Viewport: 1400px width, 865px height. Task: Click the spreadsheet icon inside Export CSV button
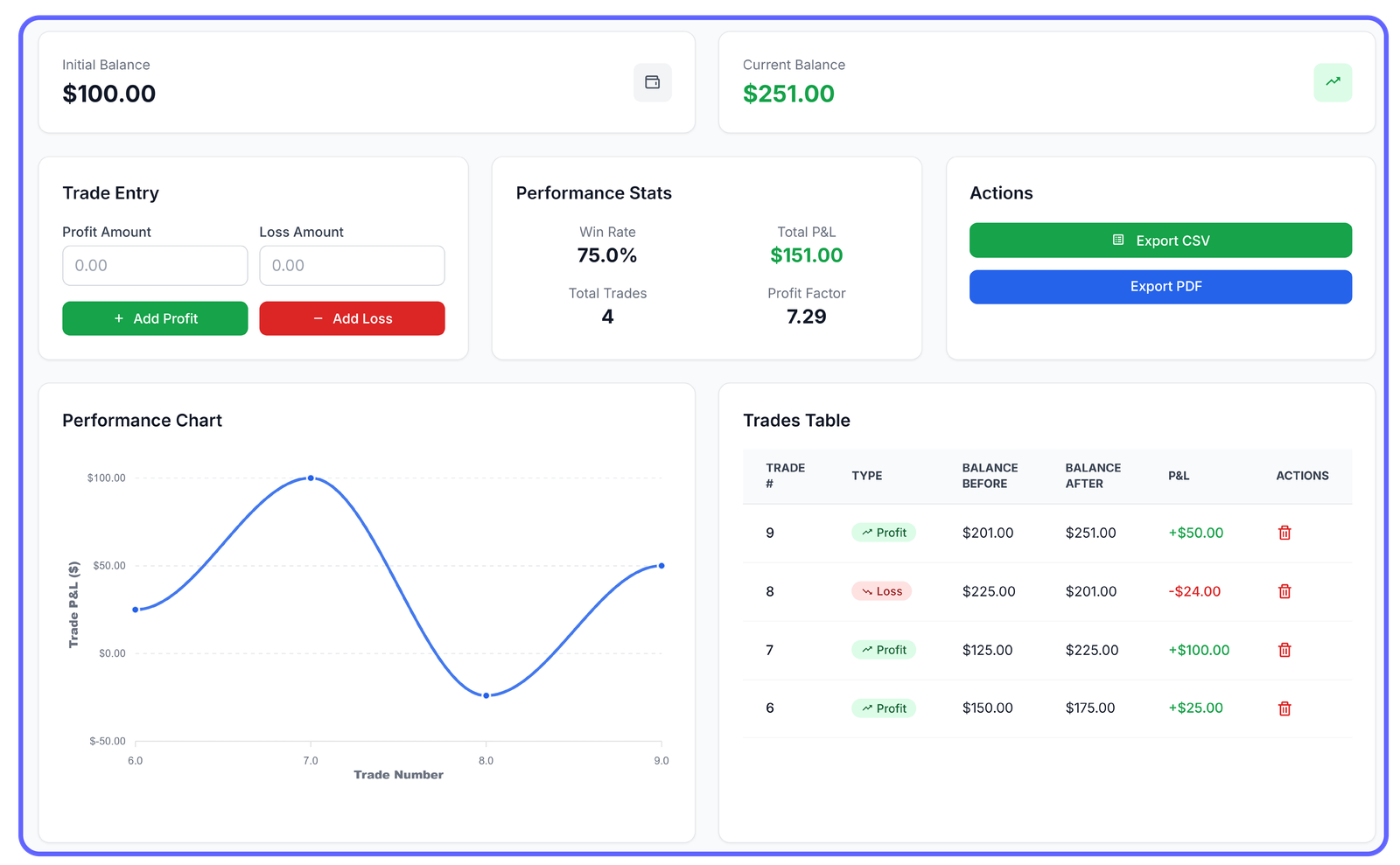pyautogui.click(x=1117, y=240)
